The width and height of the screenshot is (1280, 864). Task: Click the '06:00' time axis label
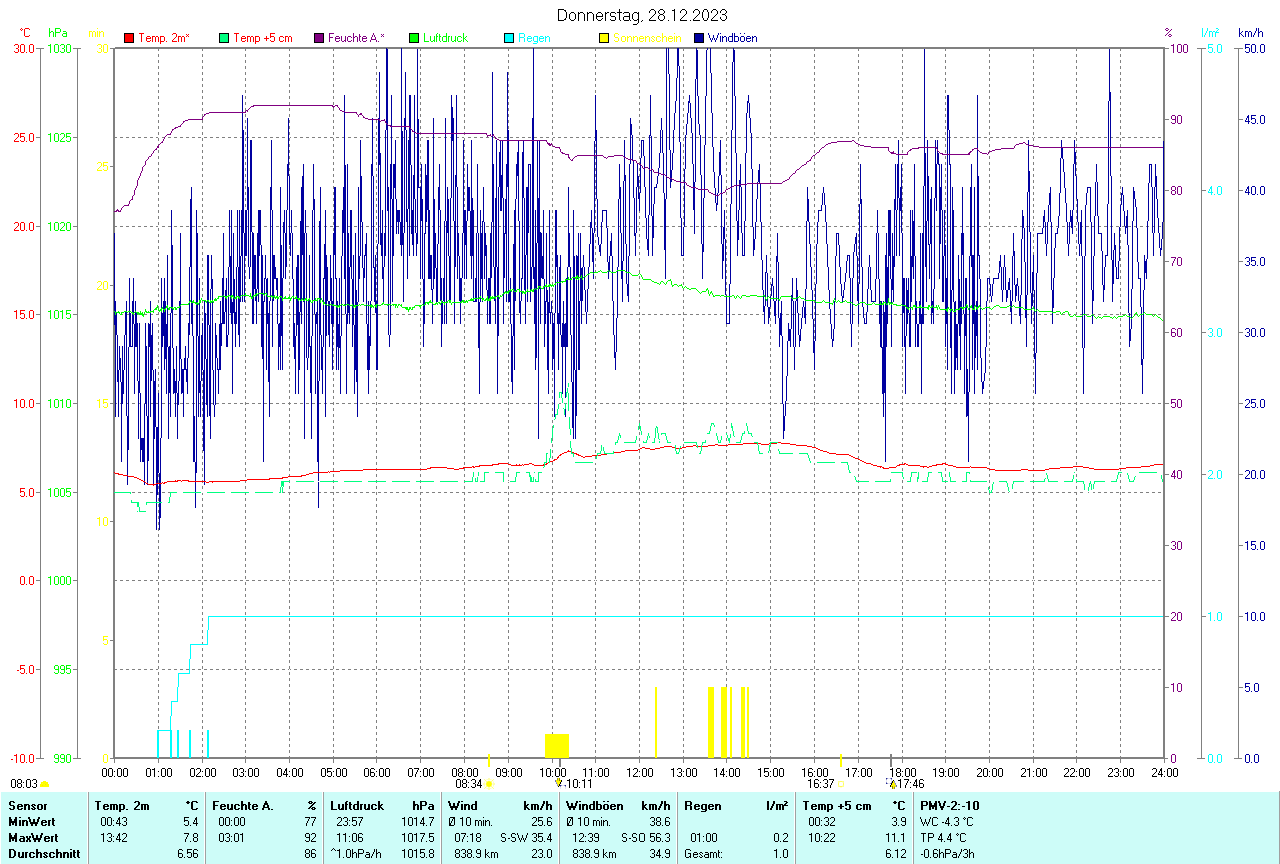click(x=377, y=772)
